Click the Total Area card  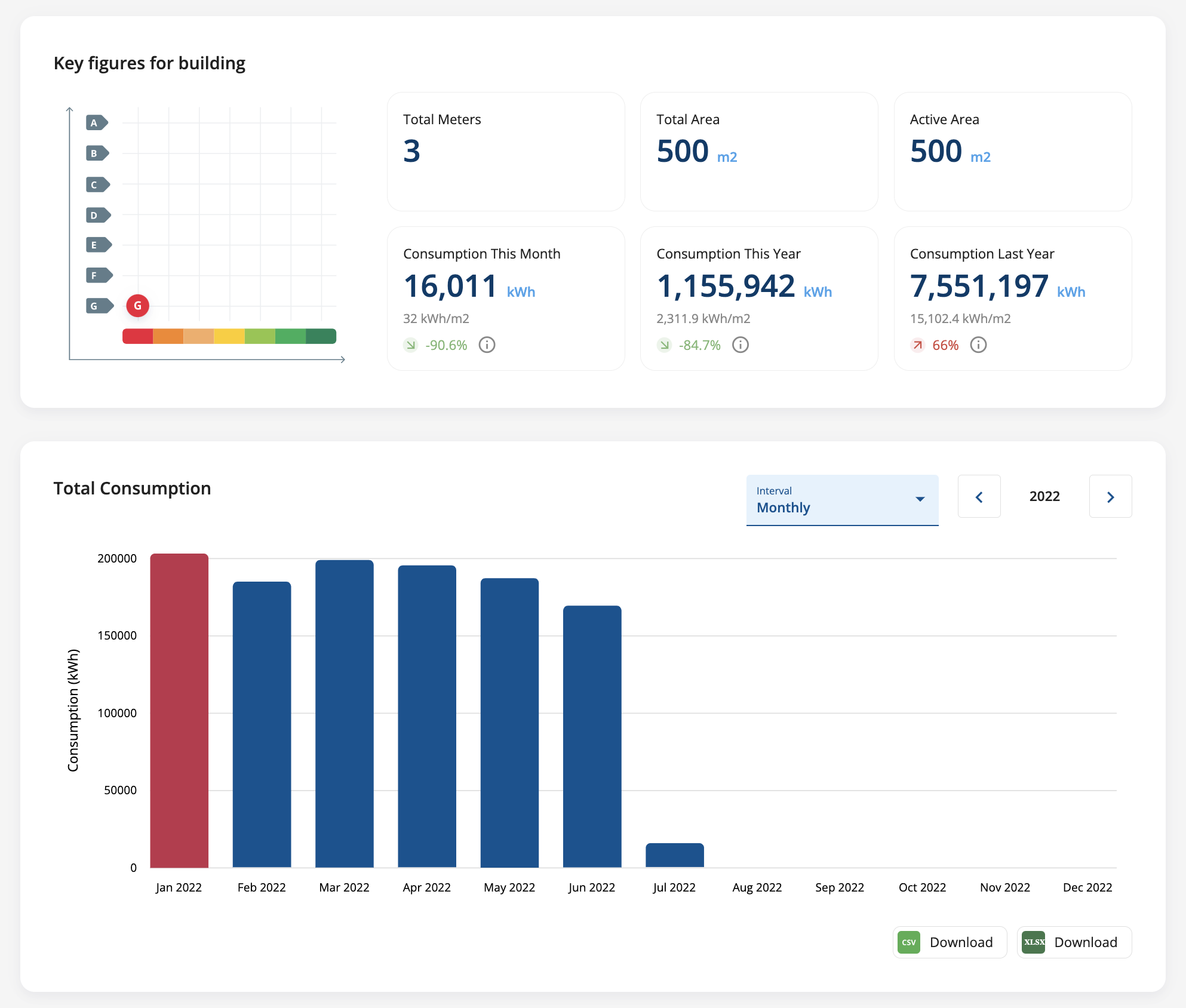[x=759, y=152]
